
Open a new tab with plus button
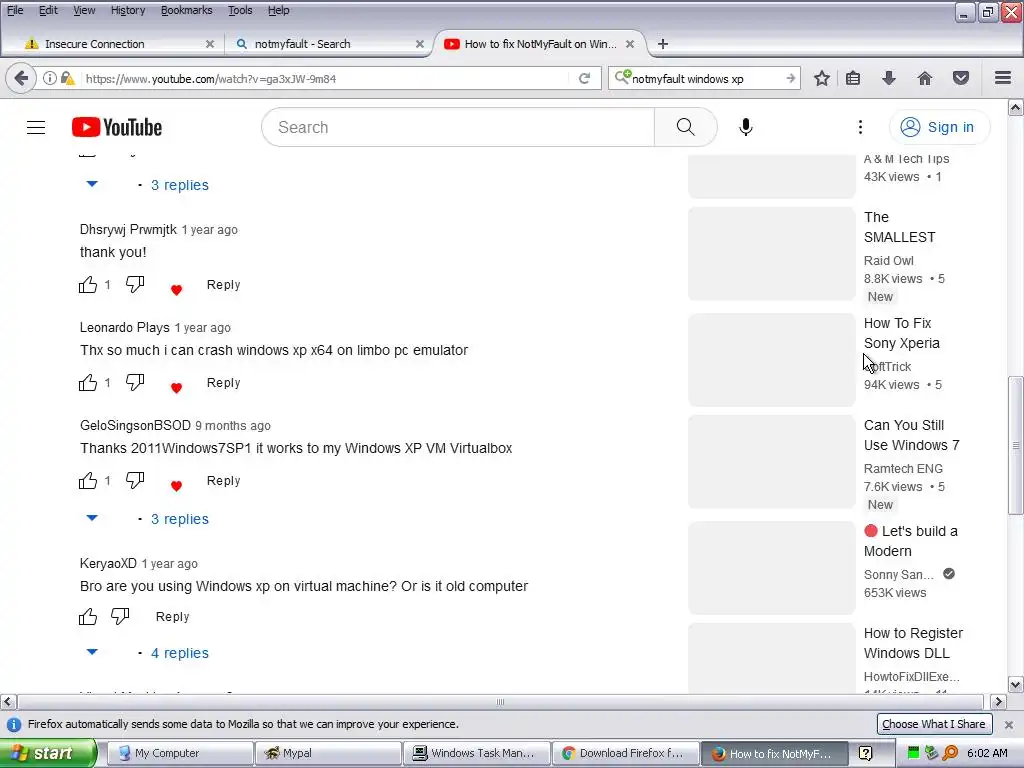[663, 44]
